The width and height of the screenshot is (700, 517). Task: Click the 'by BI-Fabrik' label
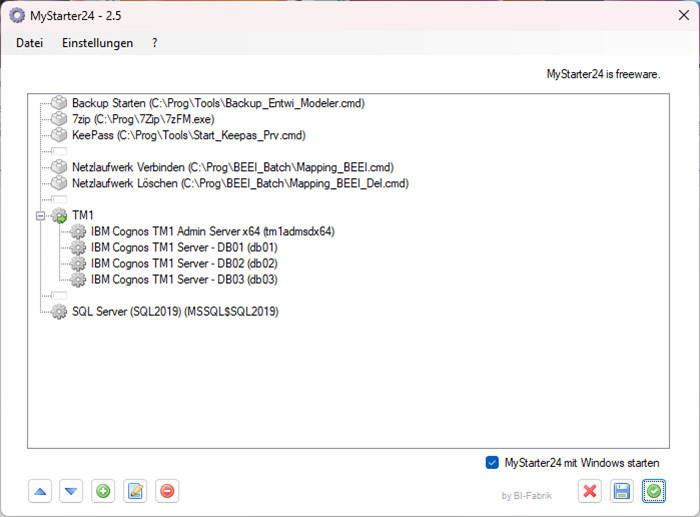point(527,496)
